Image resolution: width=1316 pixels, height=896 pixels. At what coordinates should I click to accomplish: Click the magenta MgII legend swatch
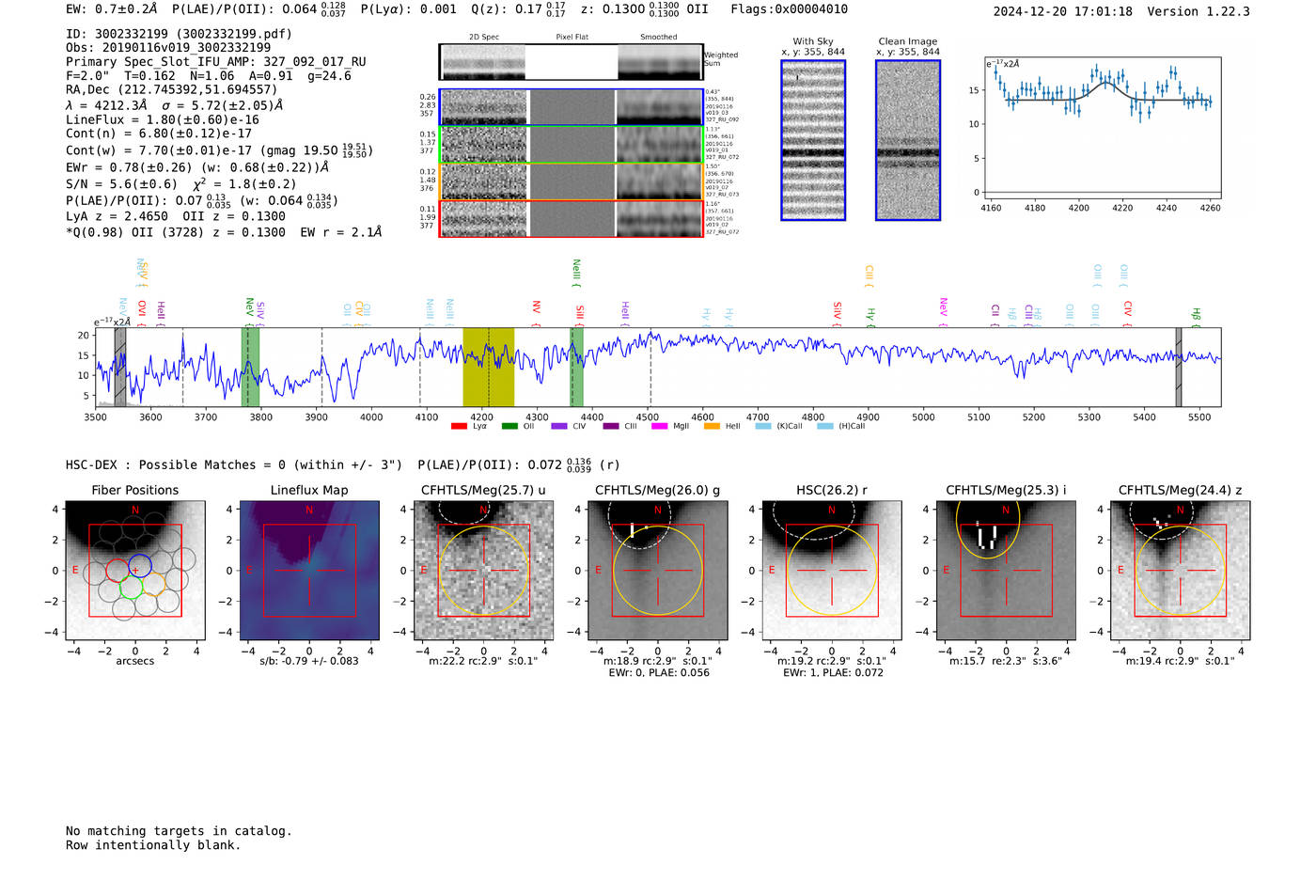(x=659, y=427)
